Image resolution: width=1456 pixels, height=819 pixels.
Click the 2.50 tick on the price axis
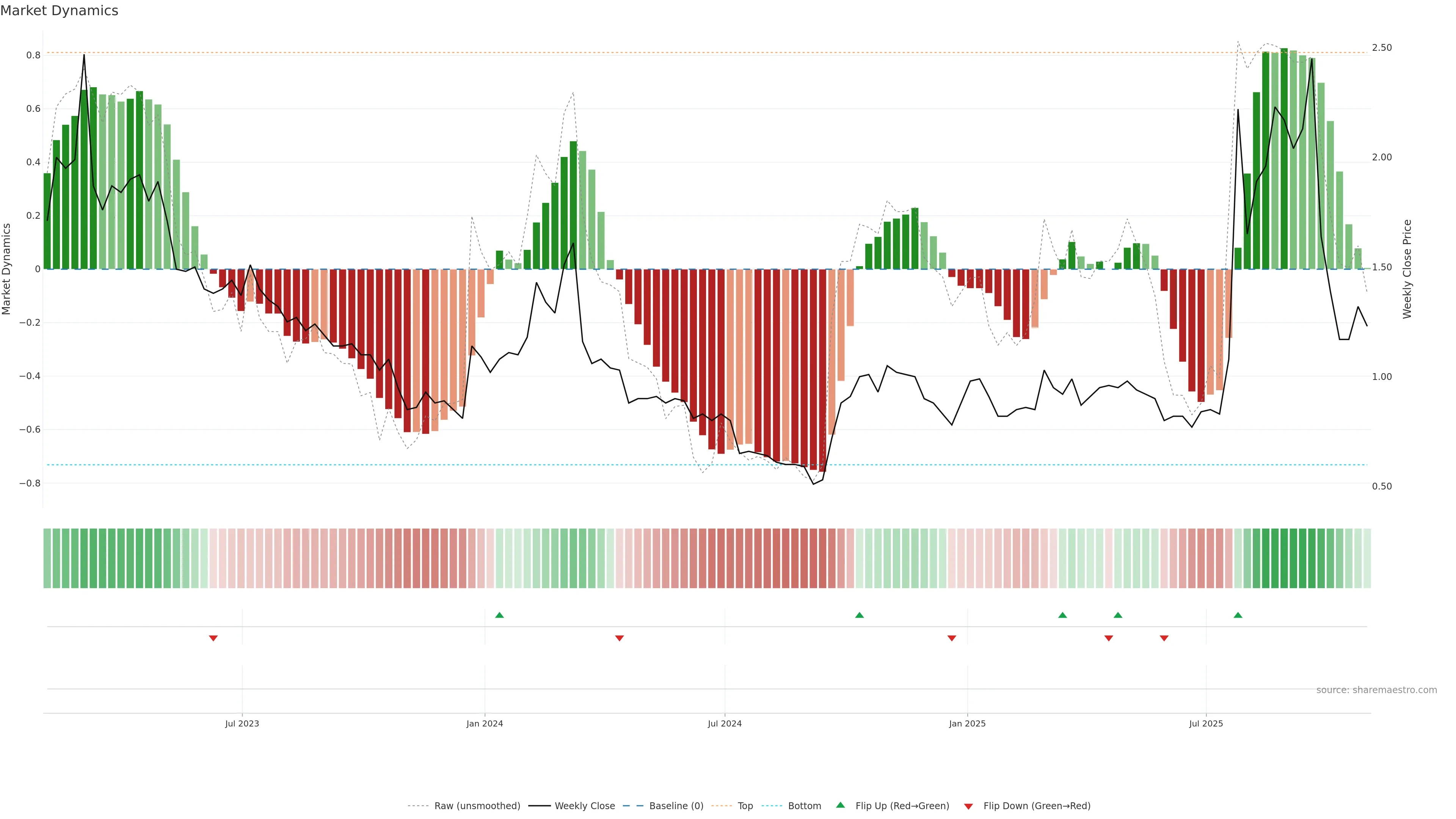(1381, 47)
